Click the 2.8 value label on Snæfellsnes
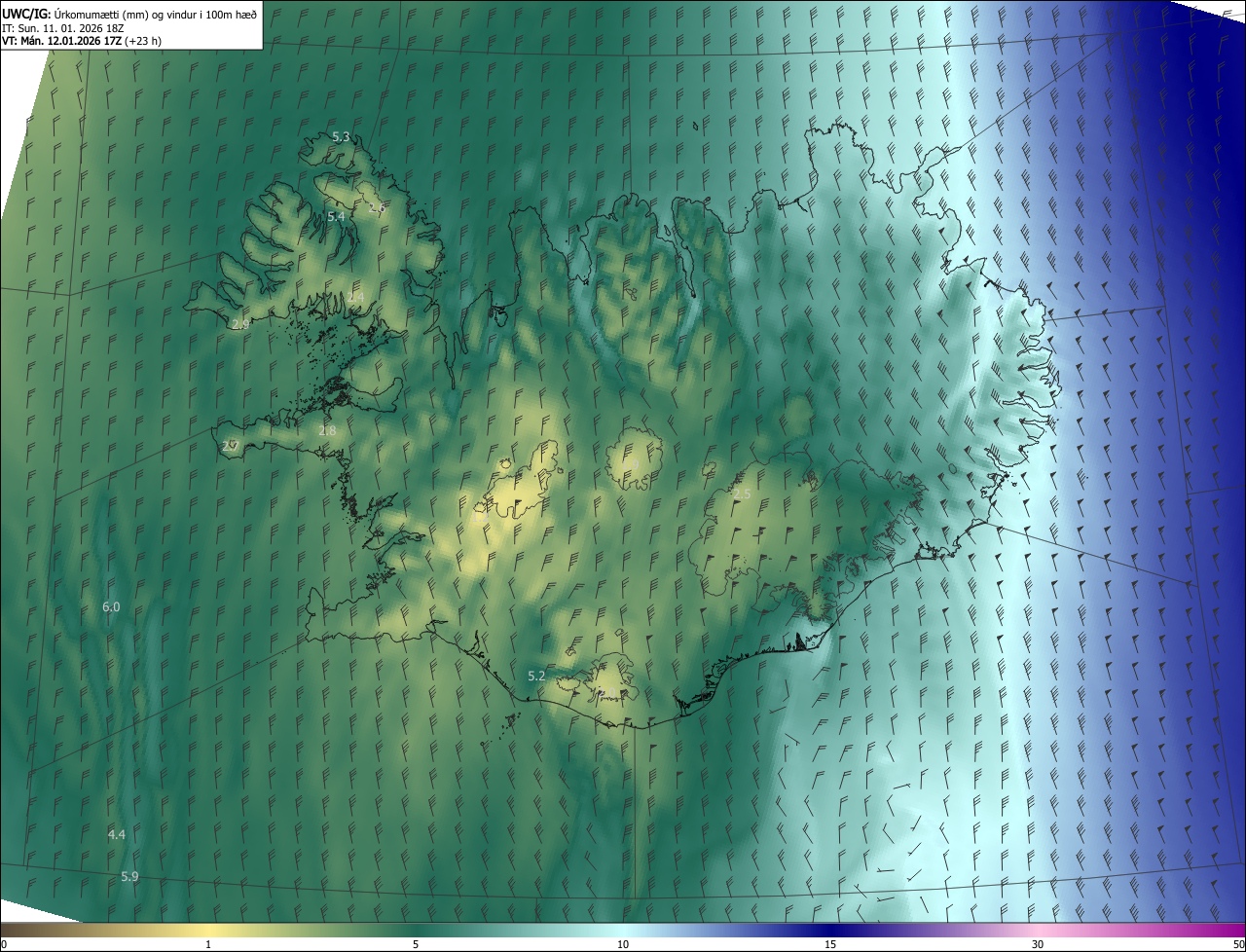Viewport: 1246px width, 952px height. (x=327, y=431)
